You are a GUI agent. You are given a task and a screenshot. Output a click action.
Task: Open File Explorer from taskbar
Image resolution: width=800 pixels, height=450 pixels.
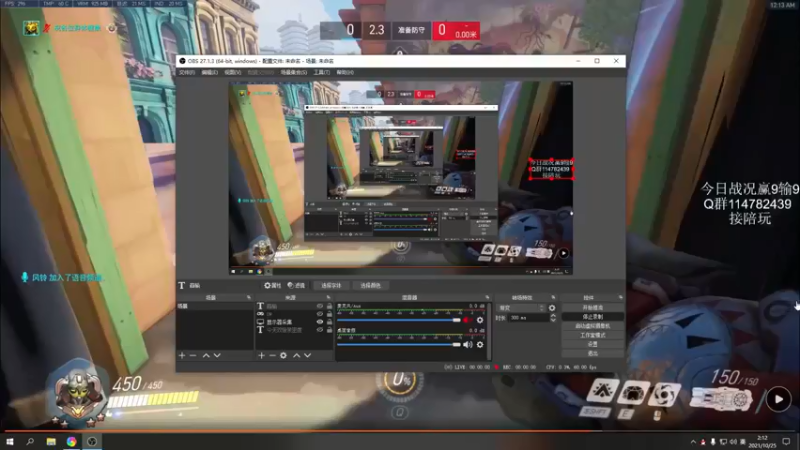[x=51, y=442]
